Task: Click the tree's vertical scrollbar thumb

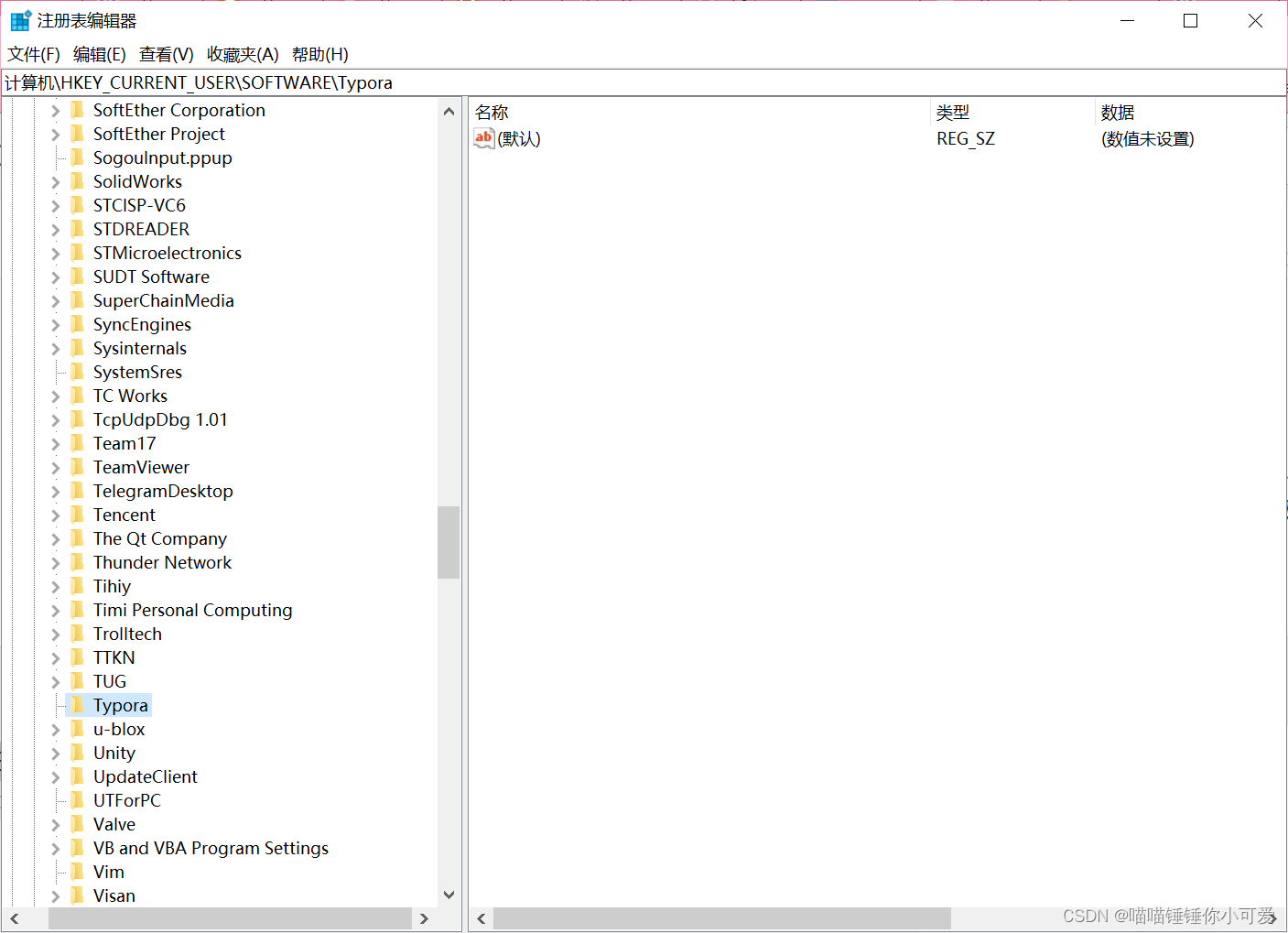Action: pos(449,542)
